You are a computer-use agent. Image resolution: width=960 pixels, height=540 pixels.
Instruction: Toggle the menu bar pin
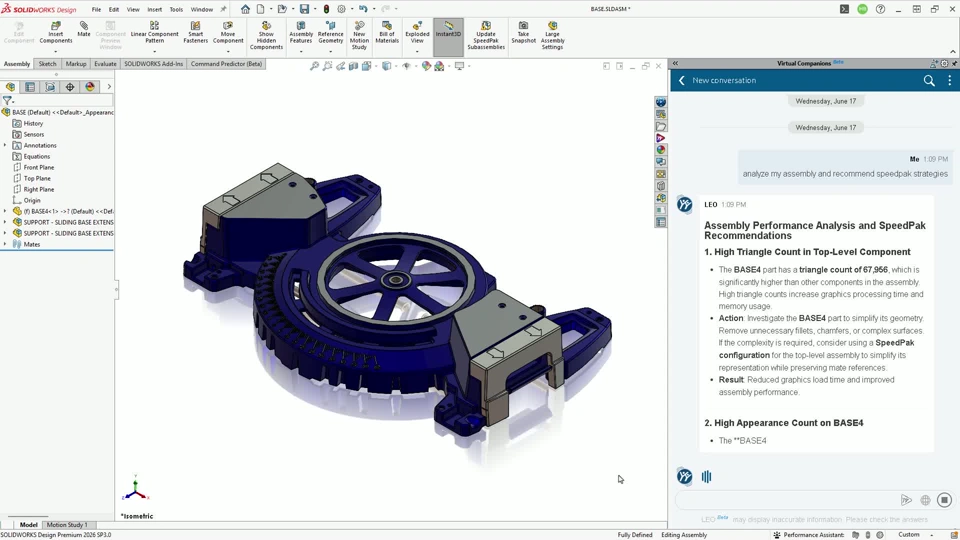pyautogui.click(x=223, y=9)
